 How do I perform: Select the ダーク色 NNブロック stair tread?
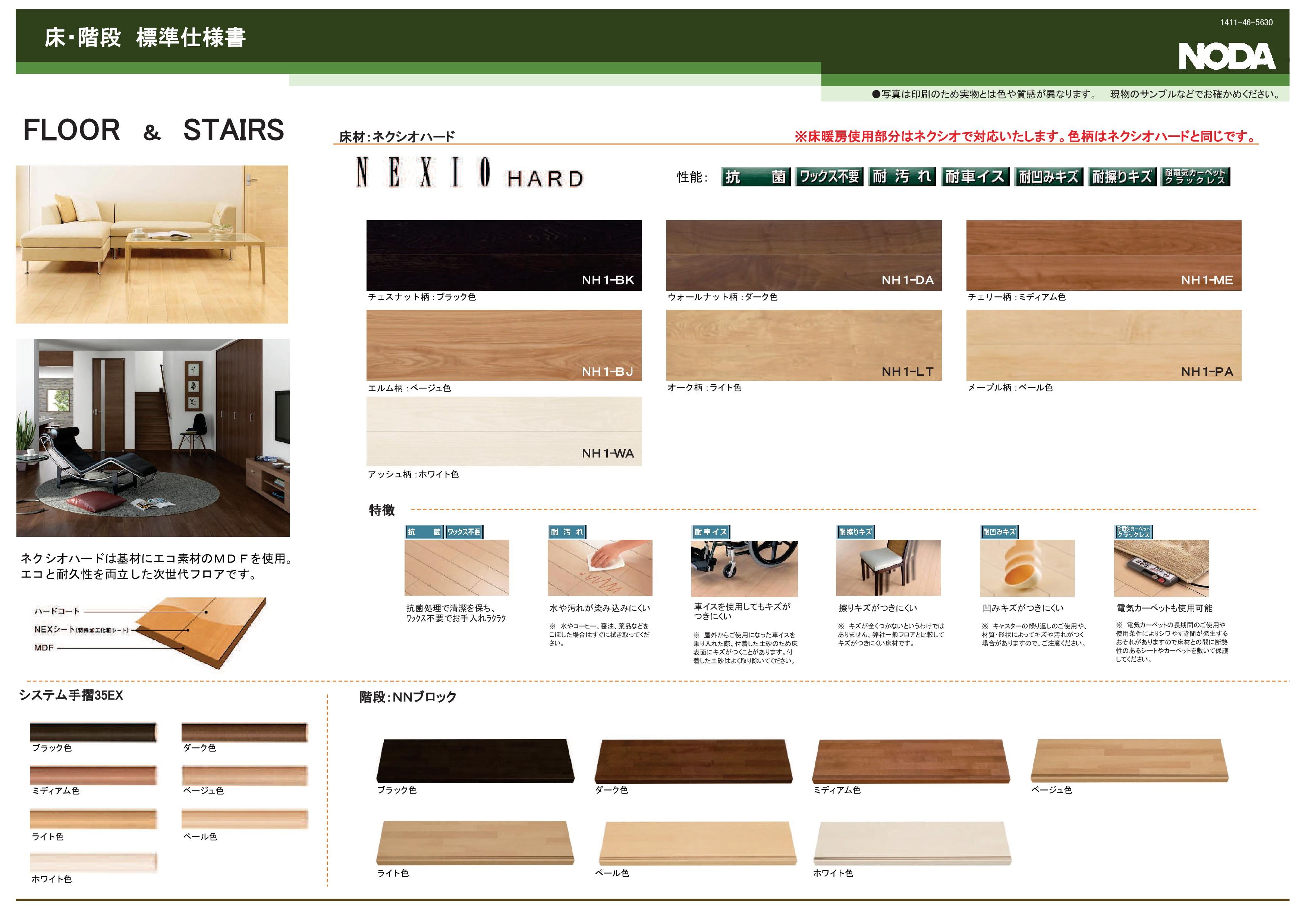click(694, 761)
